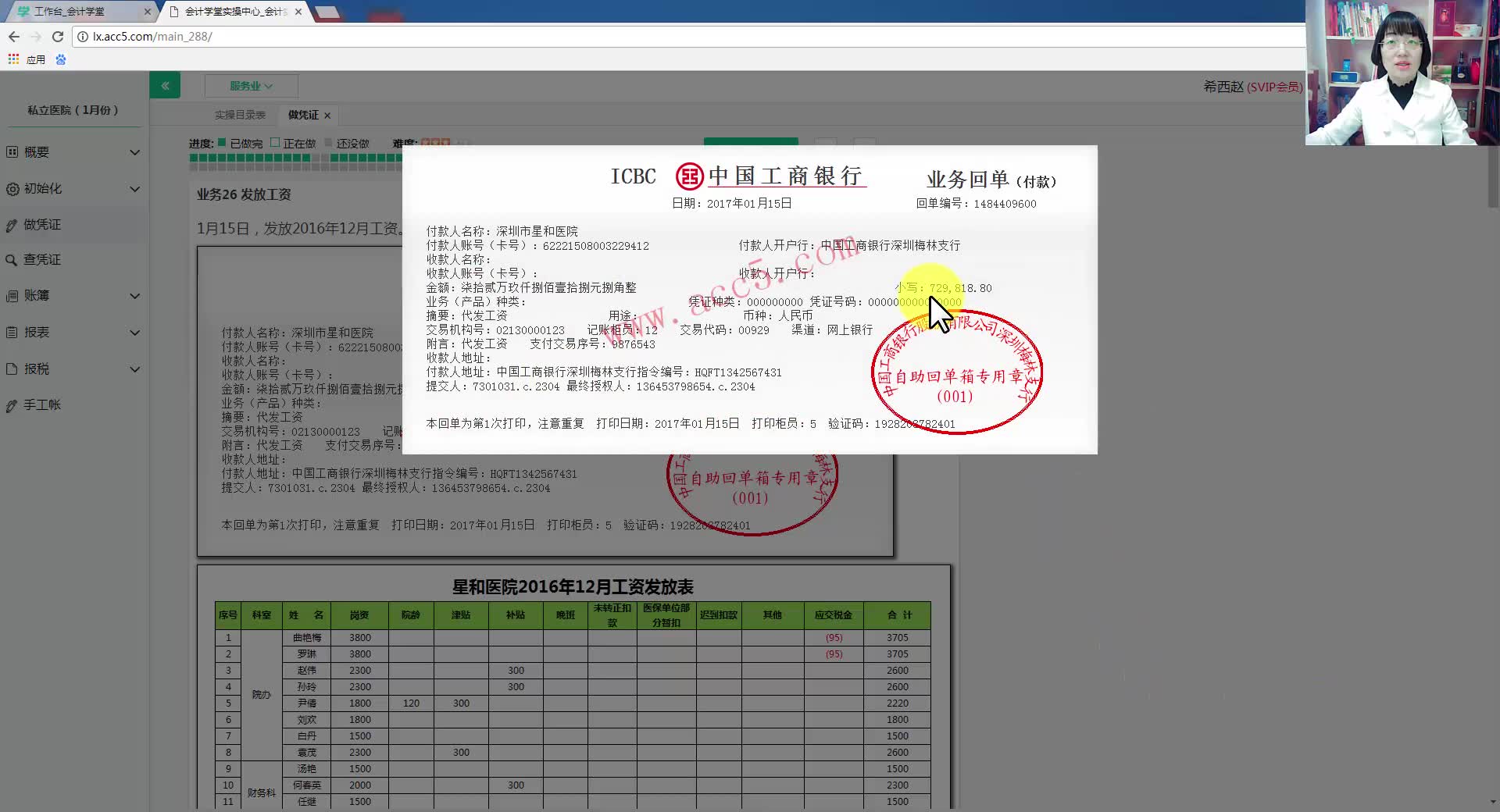Viewport: 1500px width, 812px height.
Task: Click the 还没做 legend square
Action: [x=329, y=143]
